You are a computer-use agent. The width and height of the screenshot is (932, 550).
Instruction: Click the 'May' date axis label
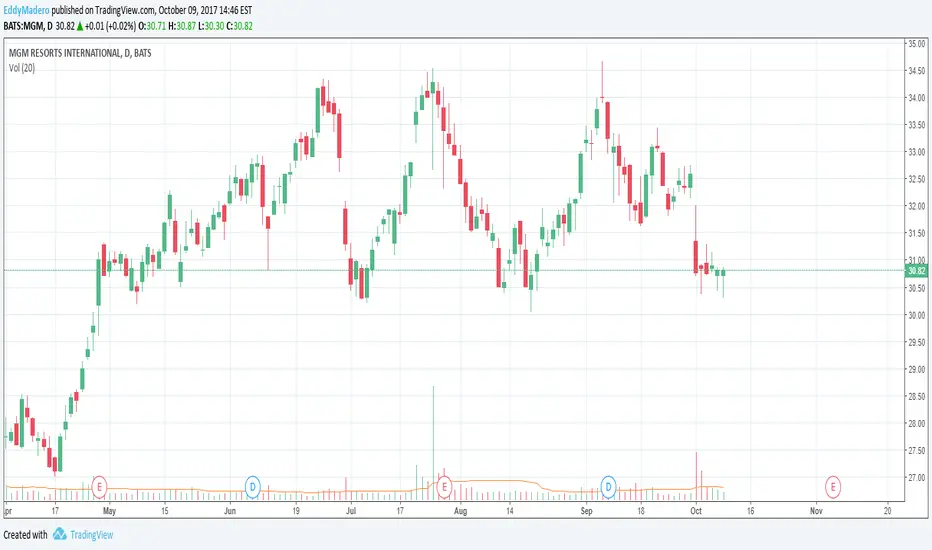109,511
